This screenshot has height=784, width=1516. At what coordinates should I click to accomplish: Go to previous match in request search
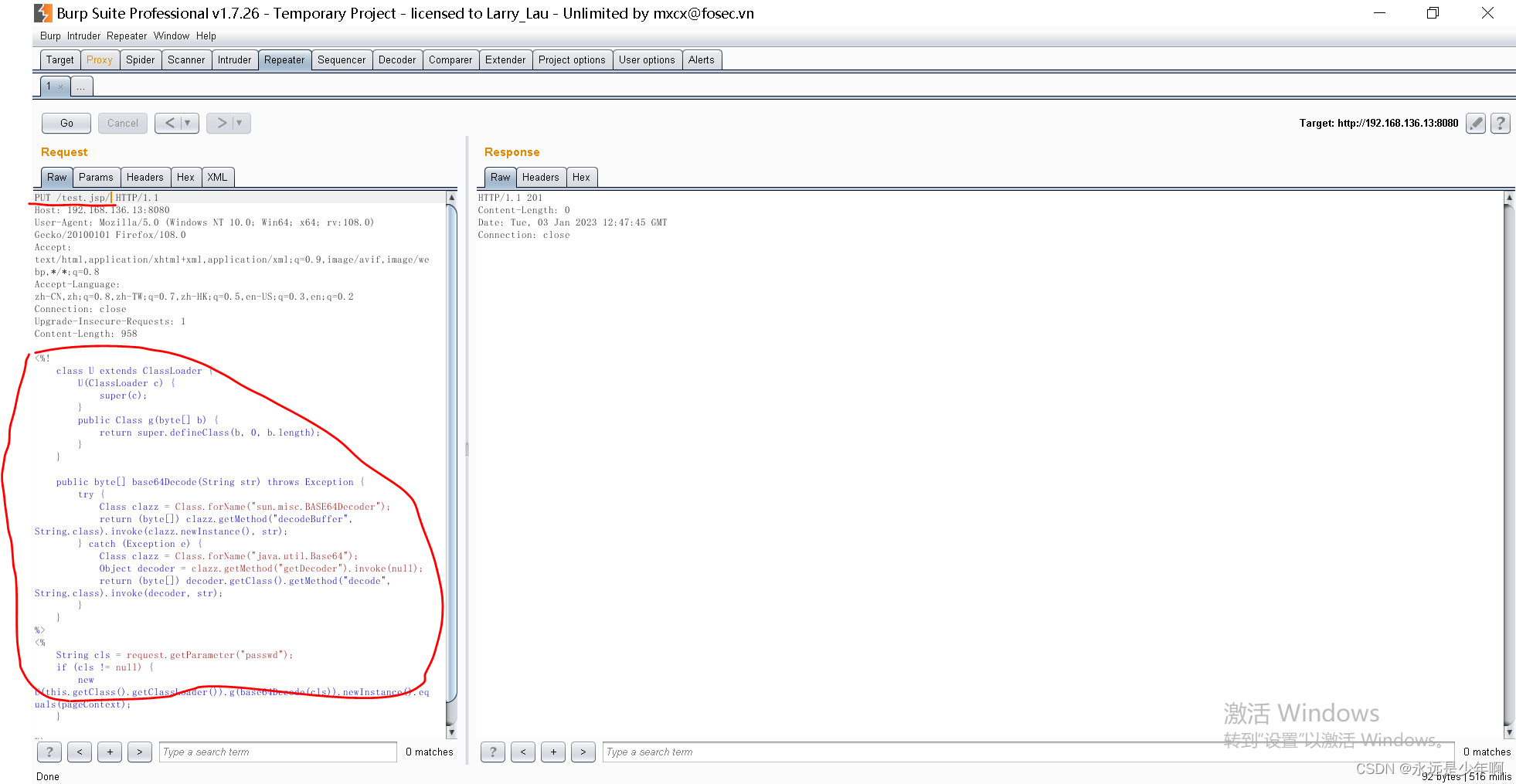pos(80,752)
